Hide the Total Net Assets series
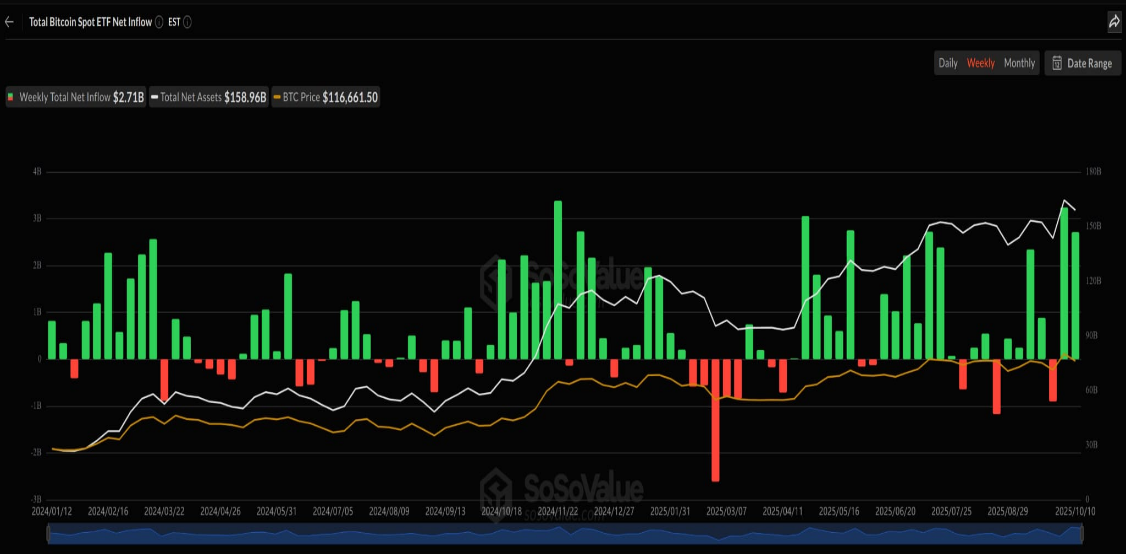This screenshot has height=554, width=1126. pyautogui.click(x=209, y=97)
